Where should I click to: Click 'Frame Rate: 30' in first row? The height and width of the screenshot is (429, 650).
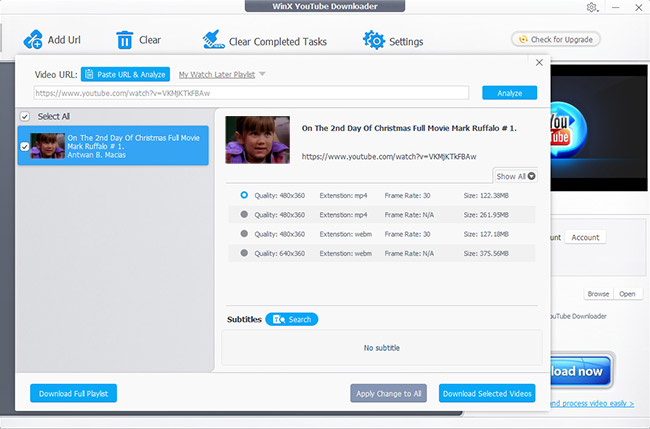407,195
